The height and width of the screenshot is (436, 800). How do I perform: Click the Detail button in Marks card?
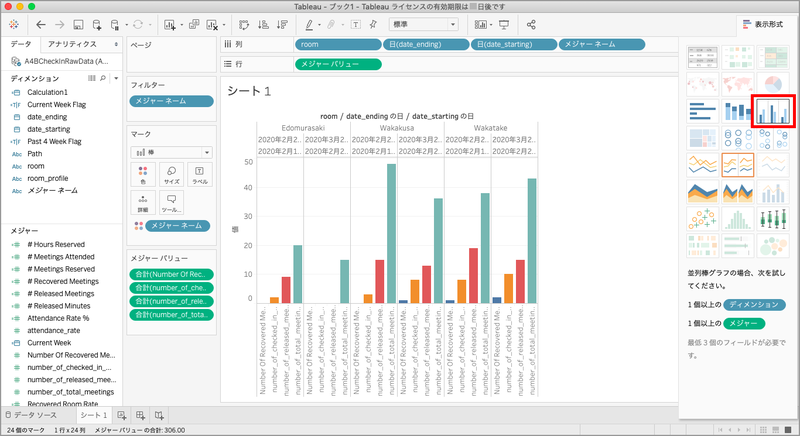pyautogui.click(x=143, y=202)
